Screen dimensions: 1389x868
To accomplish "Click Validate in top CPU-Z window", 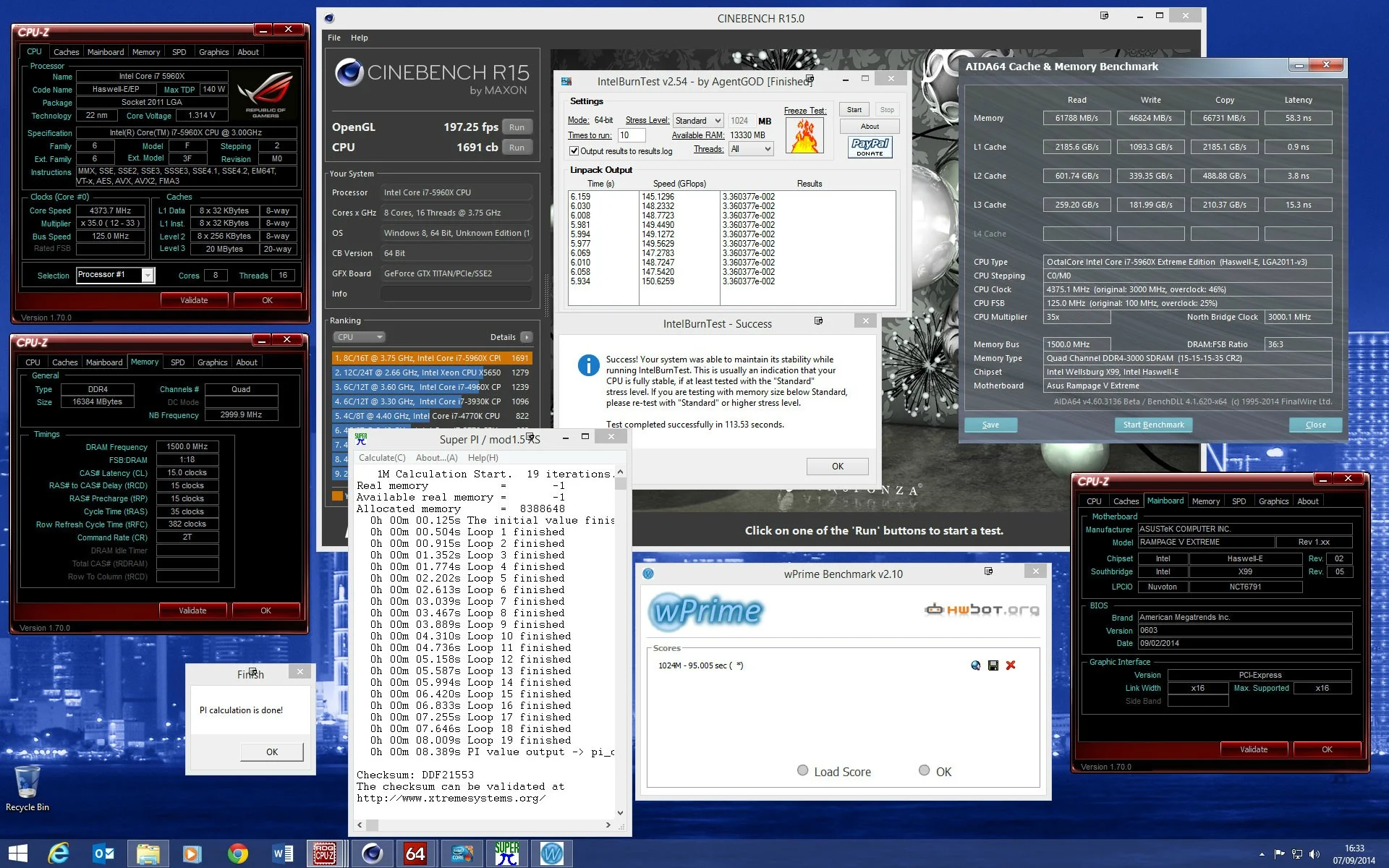I will coord(194,300).
